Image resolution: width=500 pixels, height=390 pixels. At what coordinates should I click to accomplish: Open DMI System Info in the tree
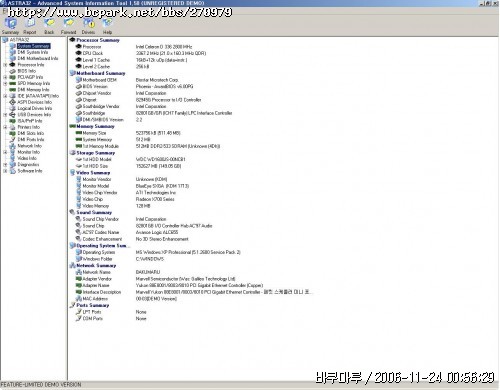(33, 52)
